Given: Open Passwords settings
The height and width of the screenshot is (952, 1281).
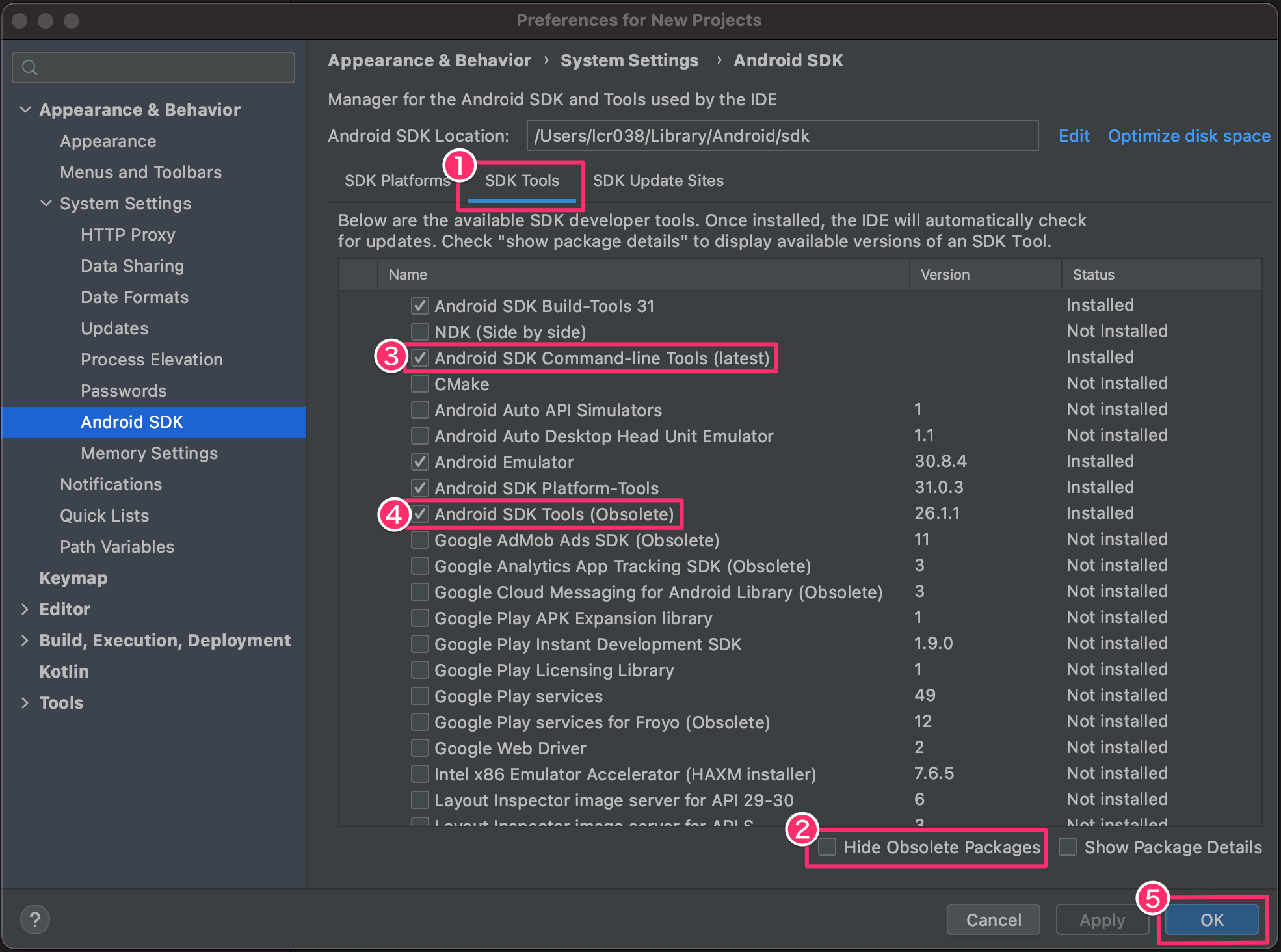Looking at the screenshot, I should pyautogui.click(x=124, y=391).
